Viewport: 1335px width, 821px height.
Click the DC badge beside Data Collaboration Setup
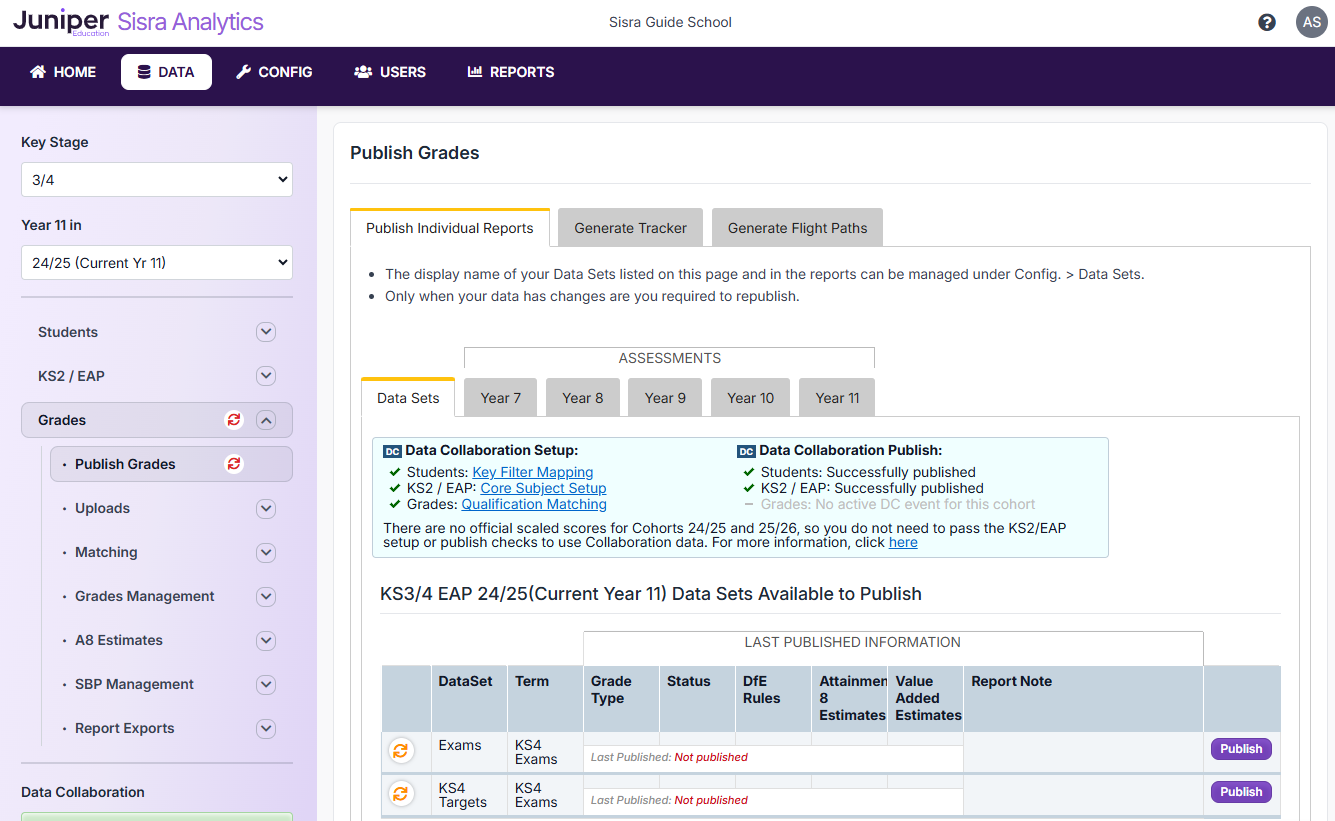(392, 451)
